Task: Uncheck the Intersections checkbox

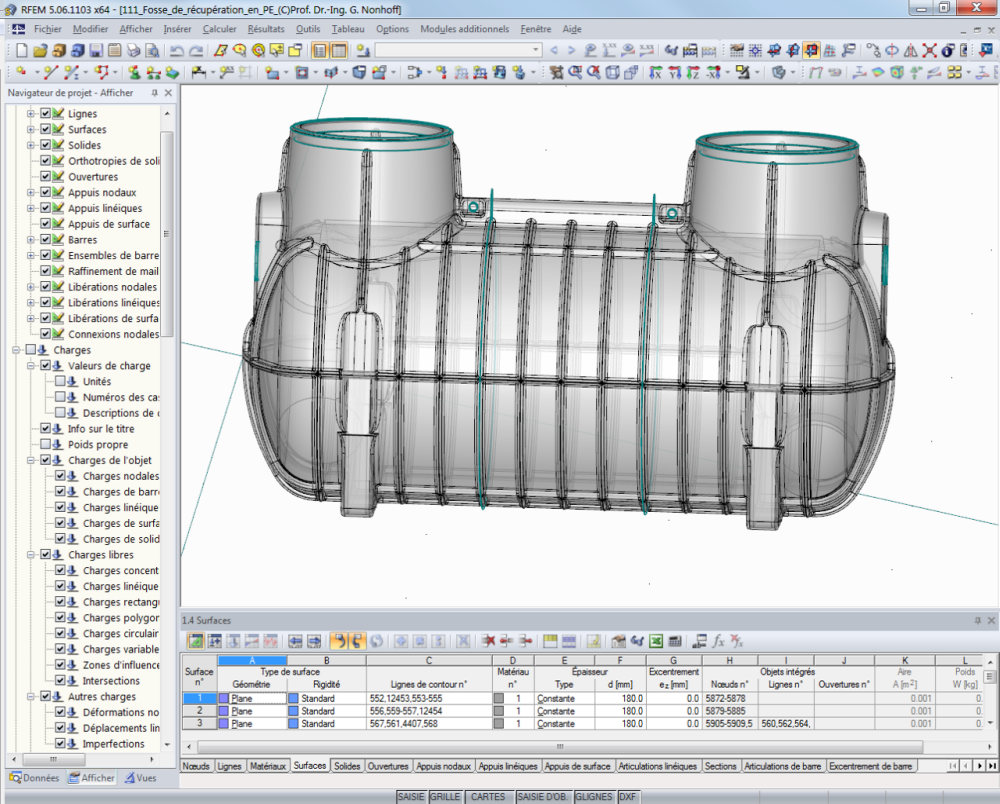Action: [x=60, y=681]
